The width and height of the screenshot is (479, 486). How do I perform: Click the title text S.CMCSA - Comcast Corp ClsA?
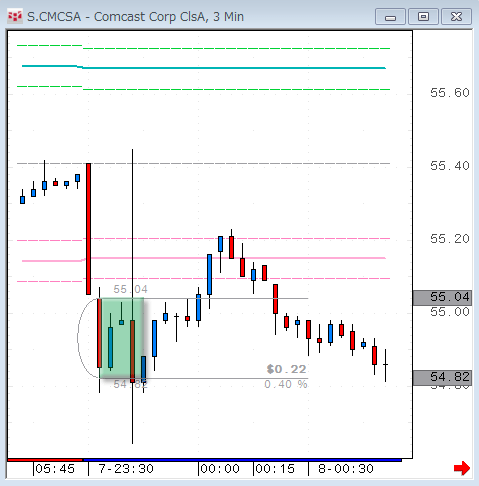coord(116,17)
